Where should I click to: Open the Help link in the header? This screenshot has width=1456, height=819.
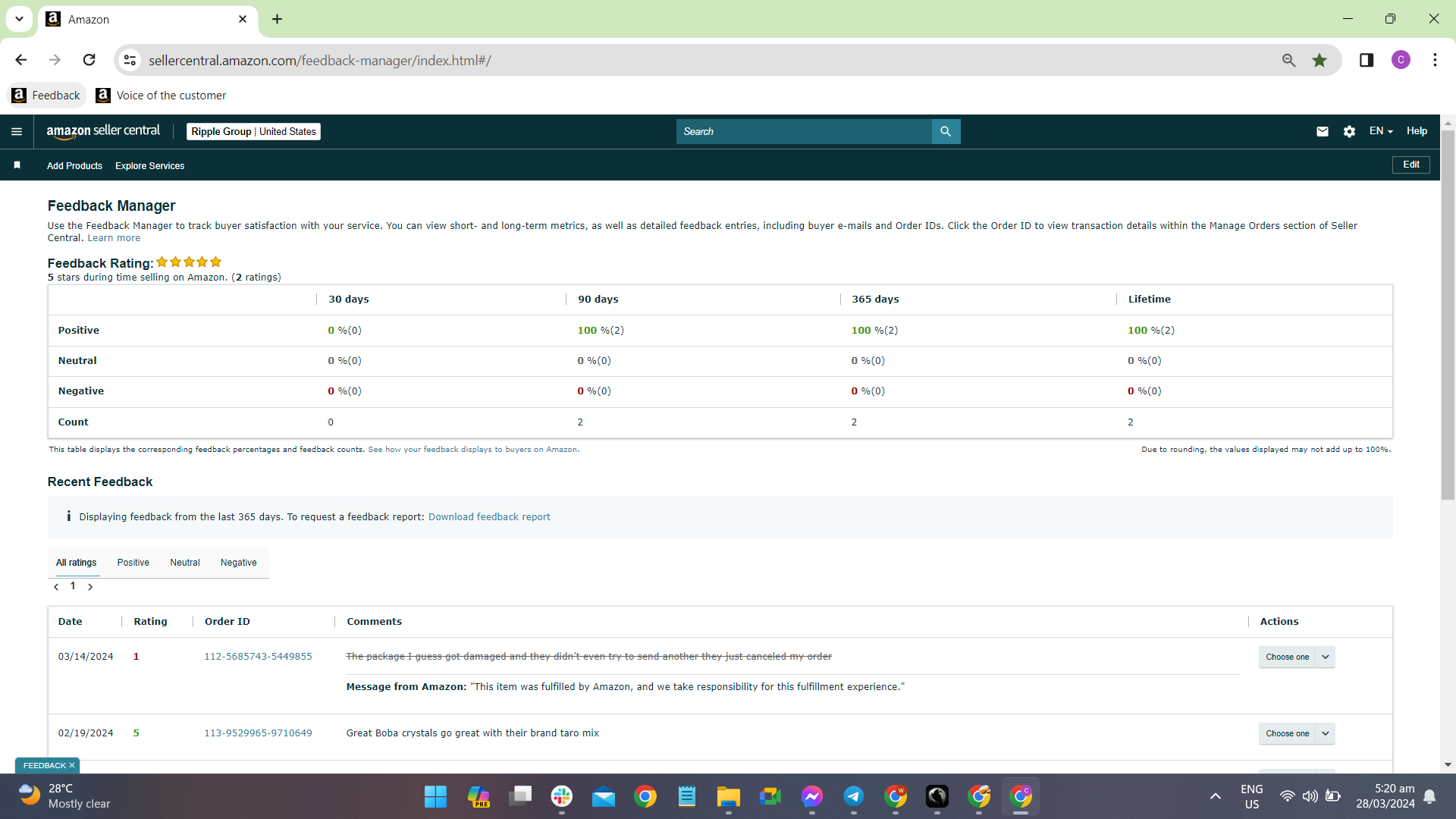pyautogui.click(x=1417, y=131)
